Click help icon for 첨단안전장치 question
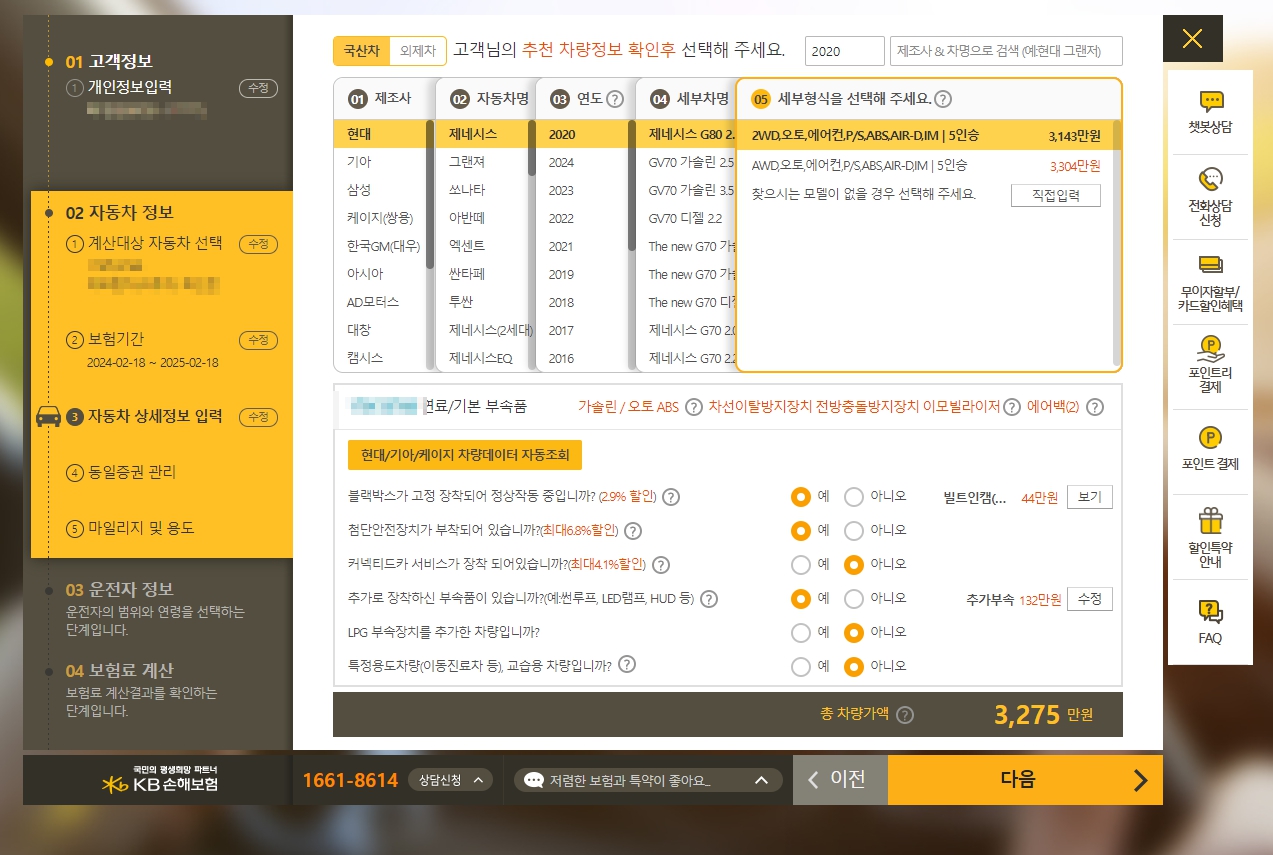1273x855 pixels. (632, 531)
